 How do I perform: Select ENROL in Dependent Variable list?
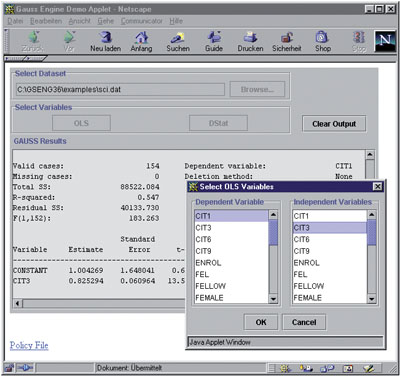(x=231, y=263)
